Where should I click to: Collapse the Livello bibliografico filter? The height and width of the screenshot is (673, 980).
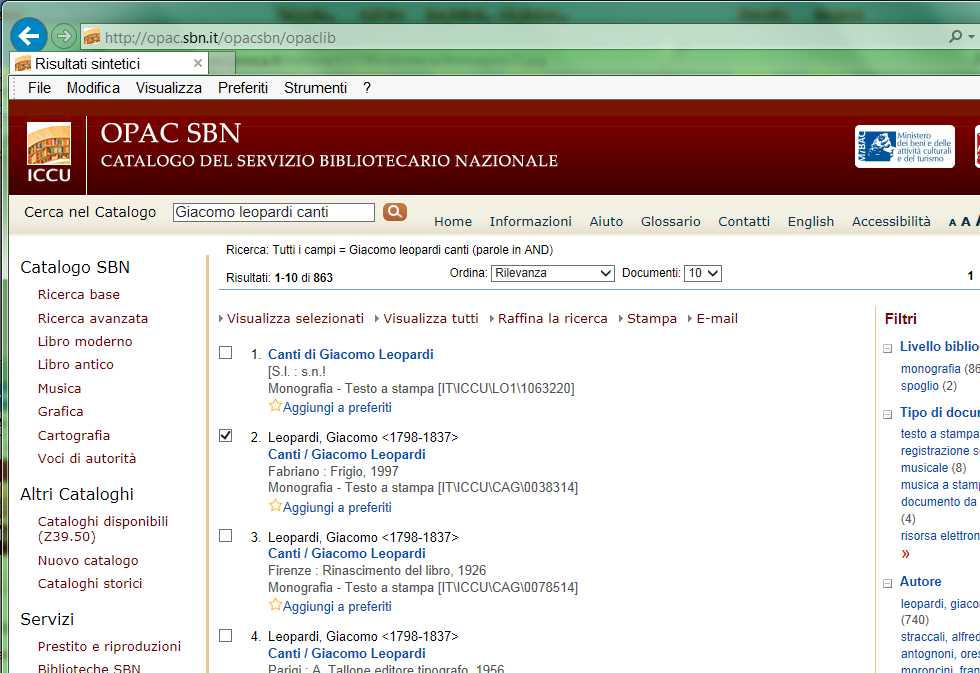pyautogui.click(x=888, y=348)
